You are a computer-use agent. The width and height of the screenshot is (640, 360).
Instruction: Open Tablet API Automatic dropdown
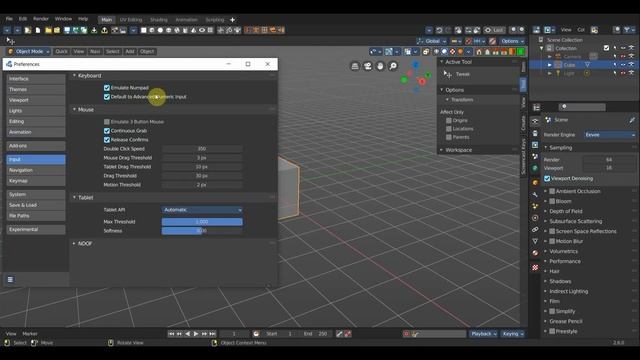pos(202,210)
